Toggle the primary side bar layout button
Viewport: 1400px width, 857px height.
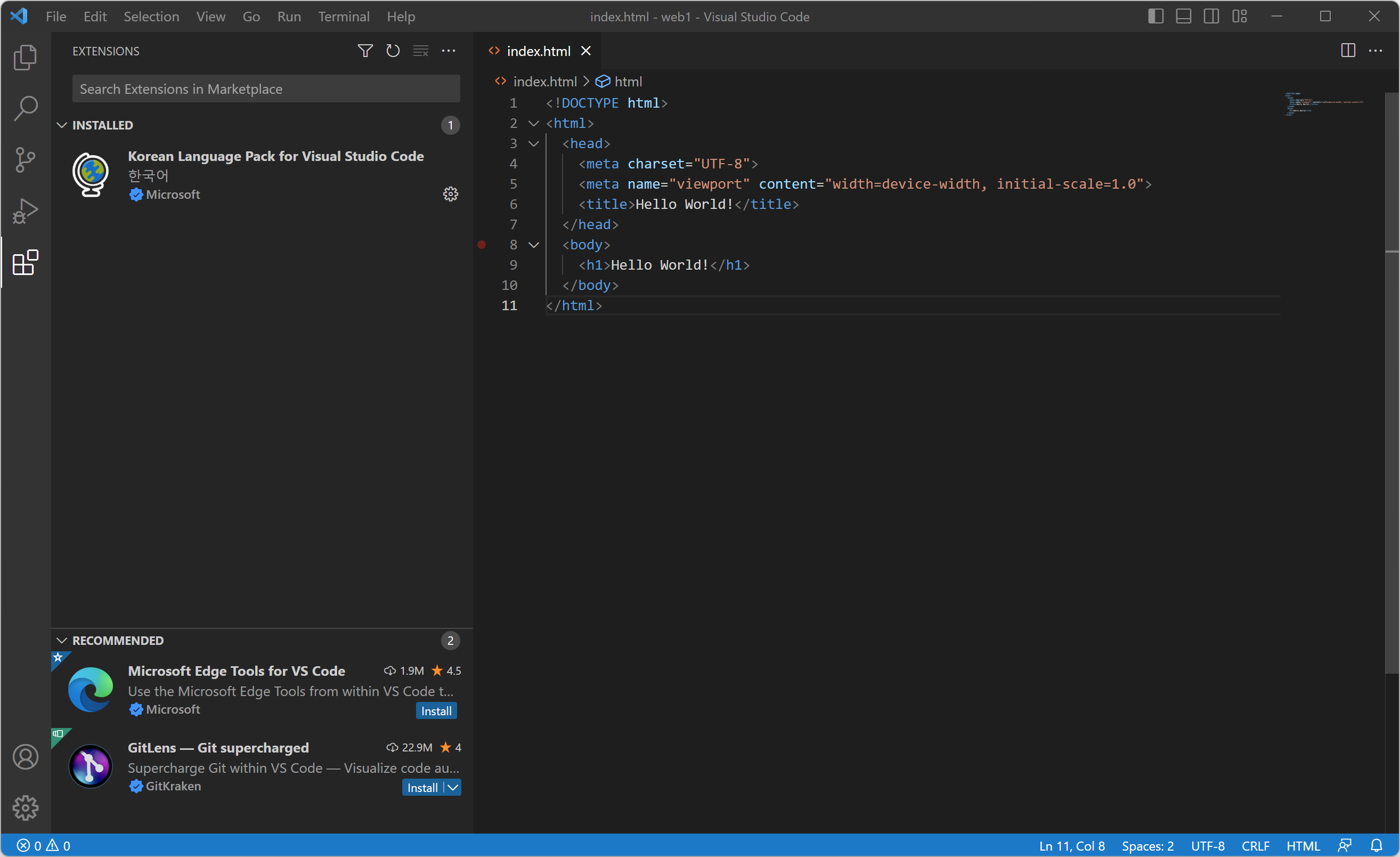[1155, 17]
